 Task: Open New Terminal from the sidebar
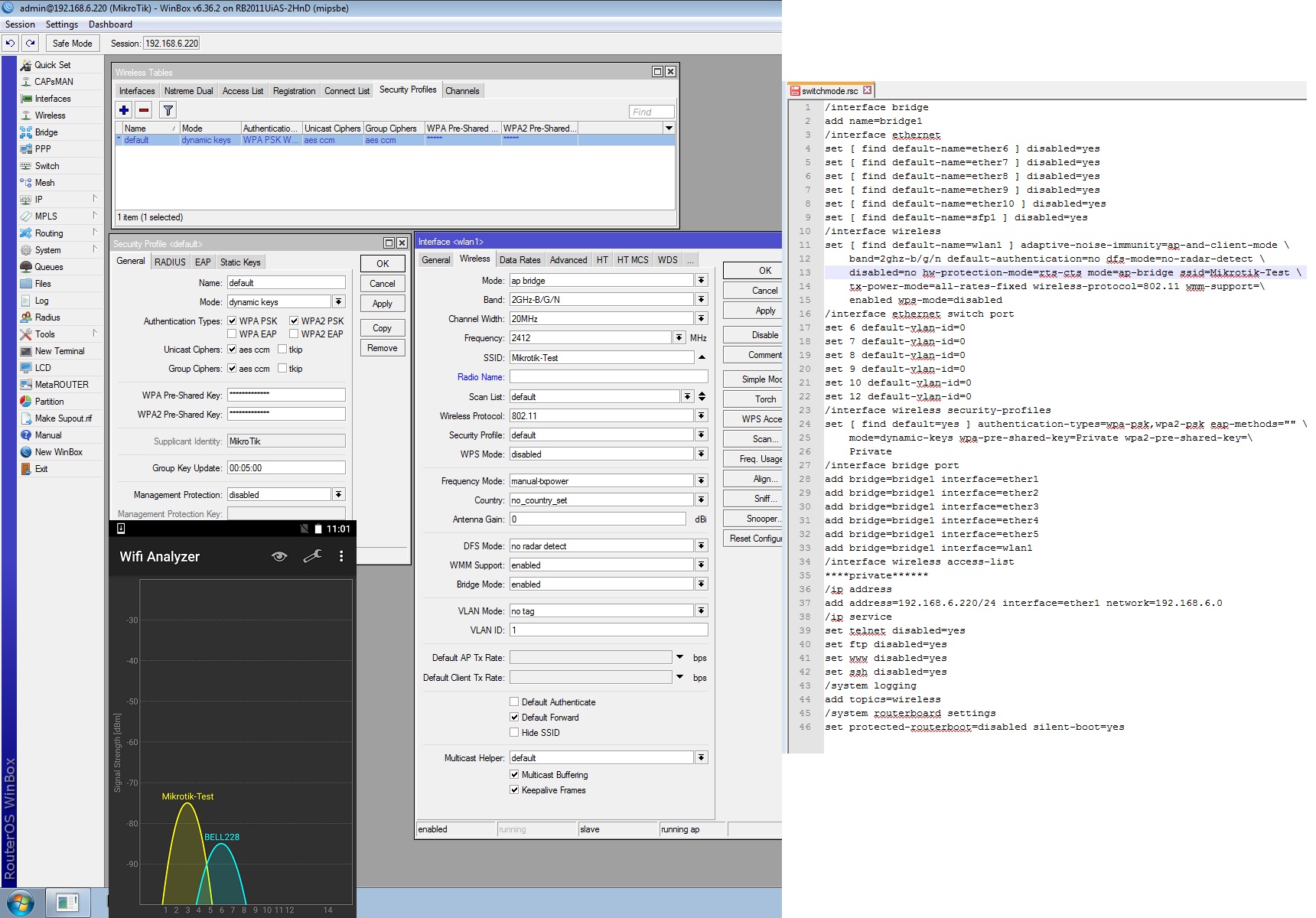pos(59,351)
